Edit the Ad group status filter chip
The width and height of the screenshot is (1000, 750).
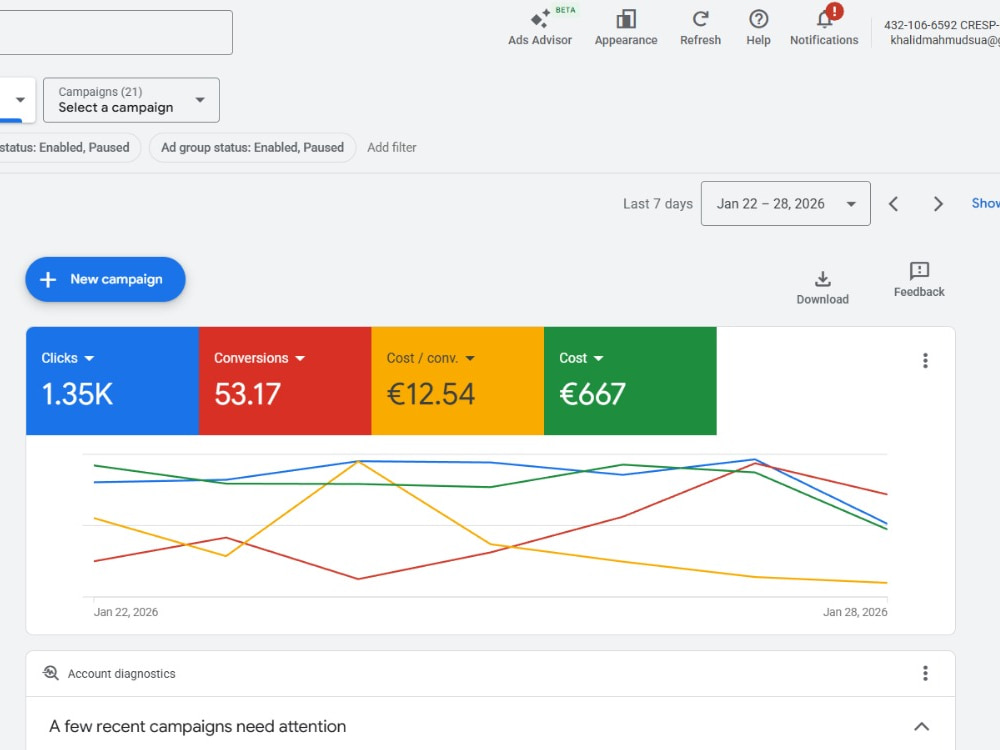[253, 147]
